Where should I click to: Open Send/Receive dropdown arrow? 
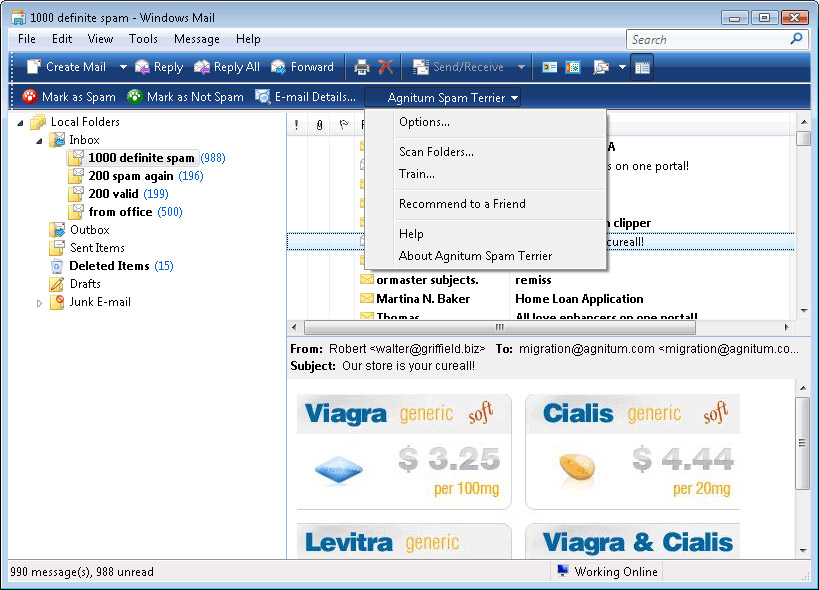[521, 67]
